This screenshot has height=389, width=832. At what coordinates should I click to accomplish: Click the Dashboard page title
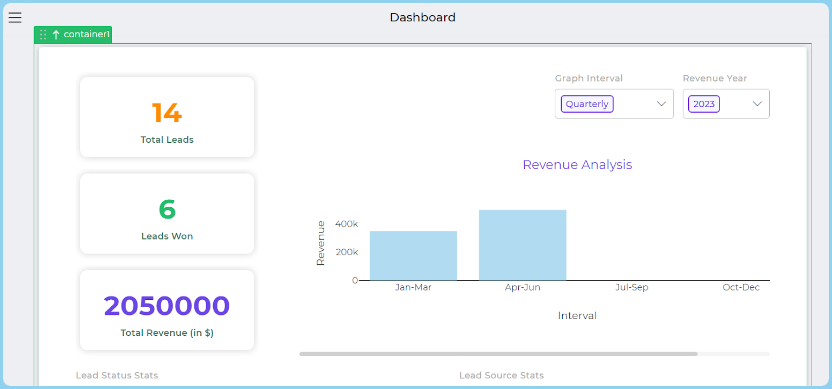click(423, 18)
